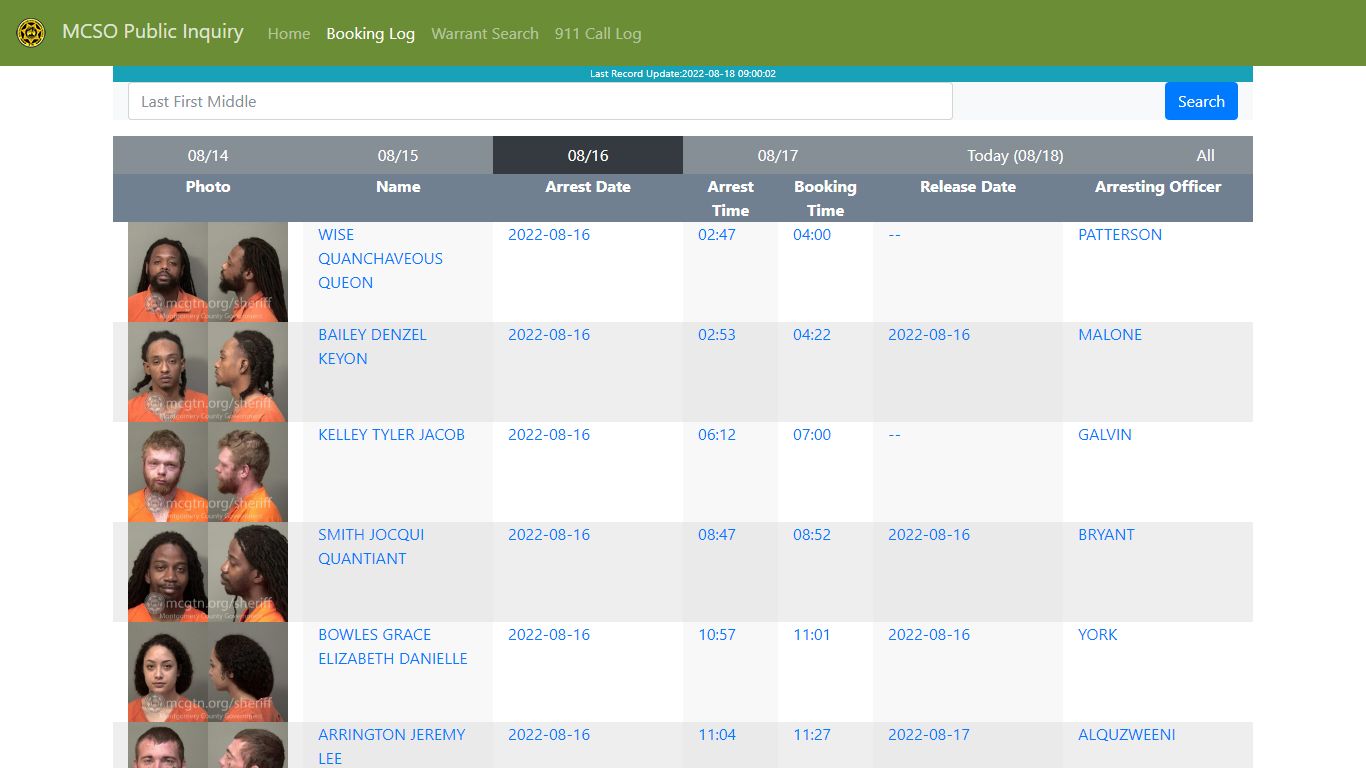Open mugshot of Bowles Grace Elizabeth Danielle
Image resolution: width=1366 pixels, height=768 pixels.
(208, 672)
